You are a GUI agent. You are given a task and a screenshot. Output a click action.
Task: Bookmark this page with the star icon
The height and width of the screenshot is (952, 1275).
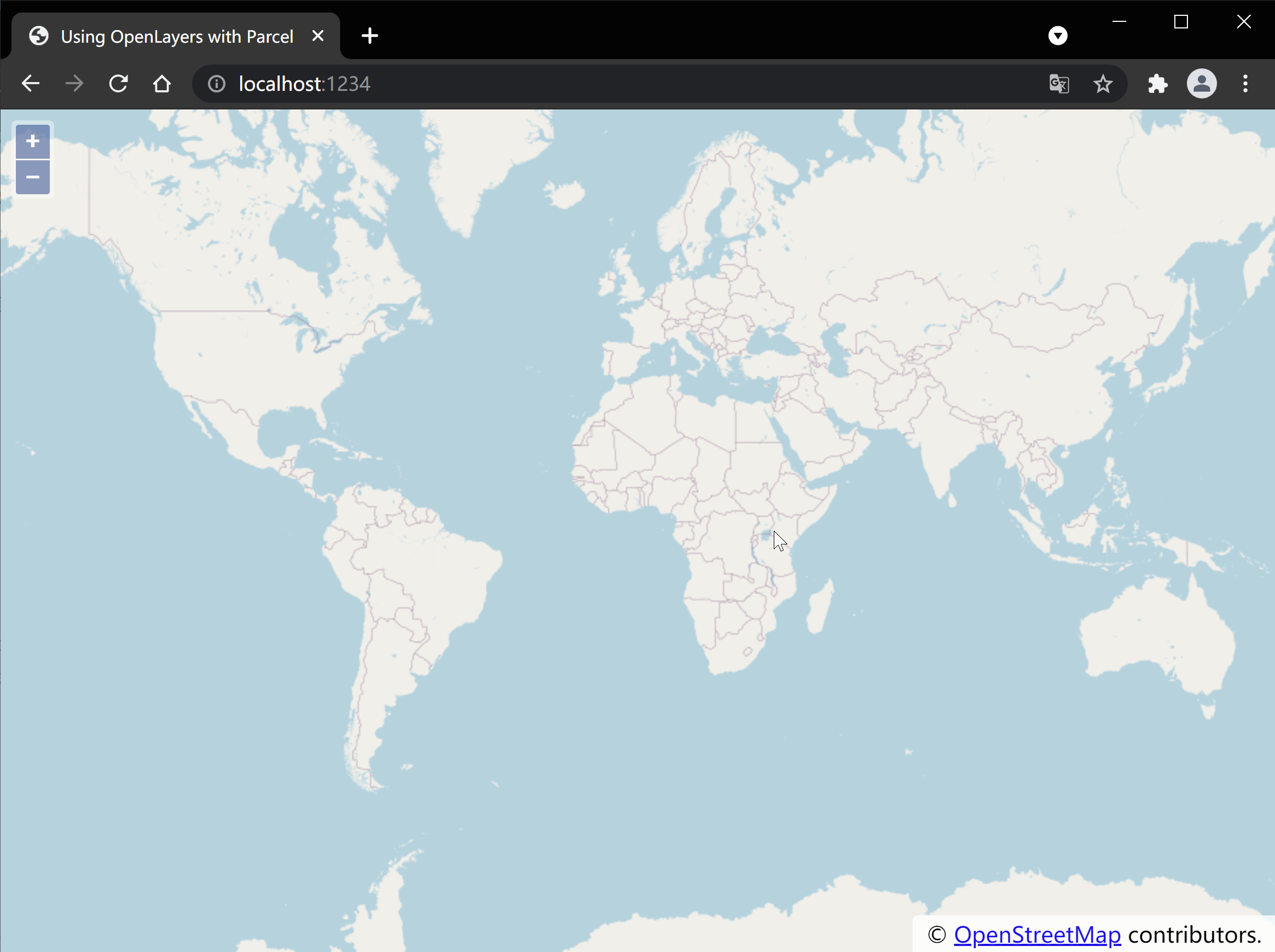pyautogui.click(x=1103, y=84)
